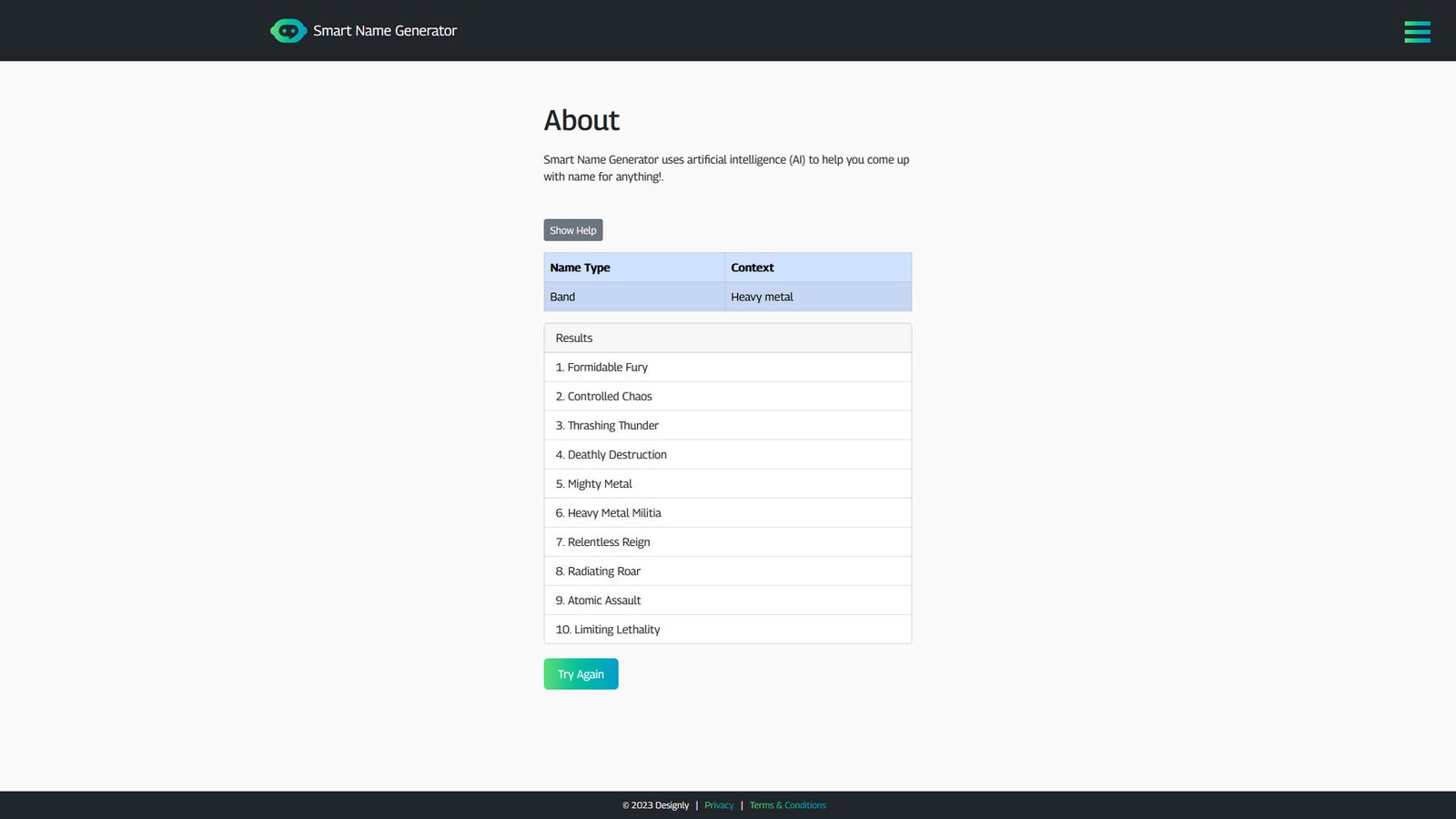
Task: Open the Terms & Conditions footer link
Action: click(787, 805)
